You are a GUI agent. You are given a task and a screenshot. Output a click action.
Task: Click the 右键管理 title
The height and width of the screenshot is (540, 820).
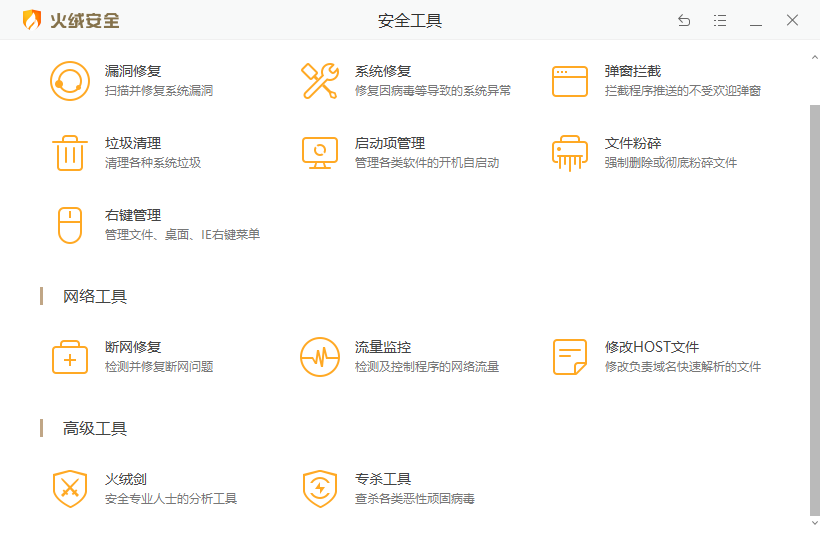133,215
